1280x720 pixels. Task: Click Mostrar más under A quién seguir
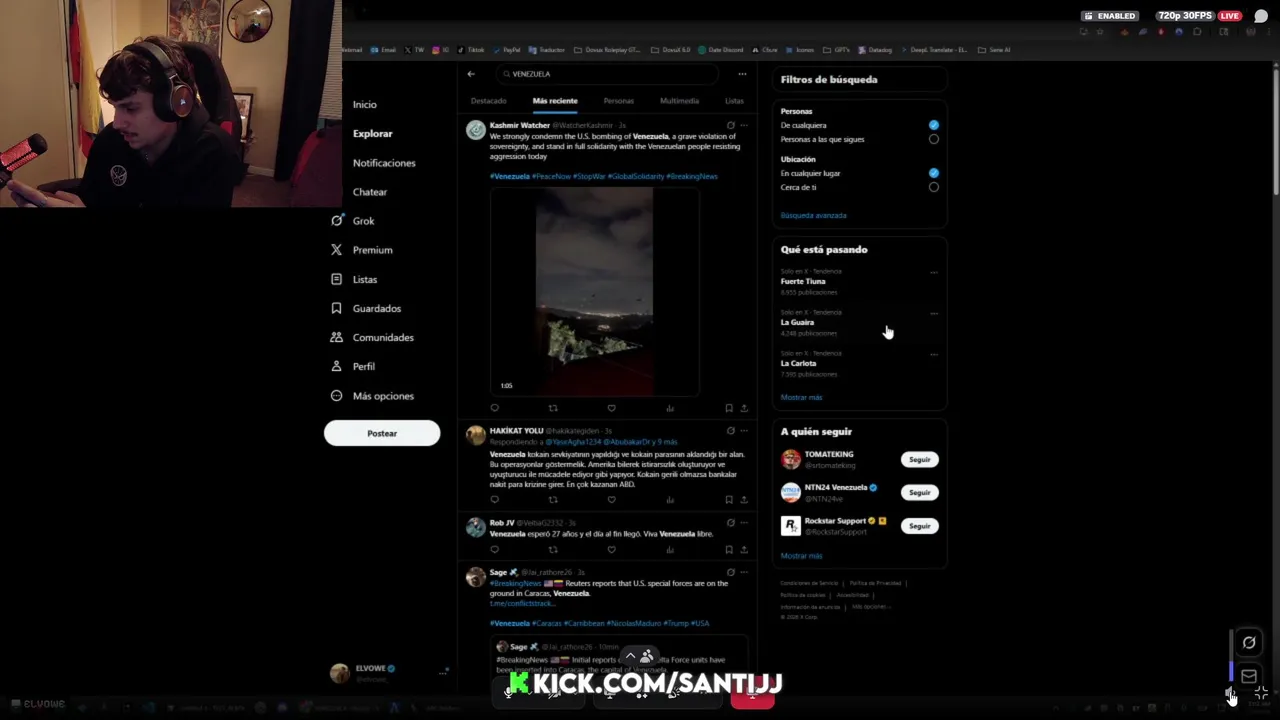pyautogui.click(x=801, y=555)
